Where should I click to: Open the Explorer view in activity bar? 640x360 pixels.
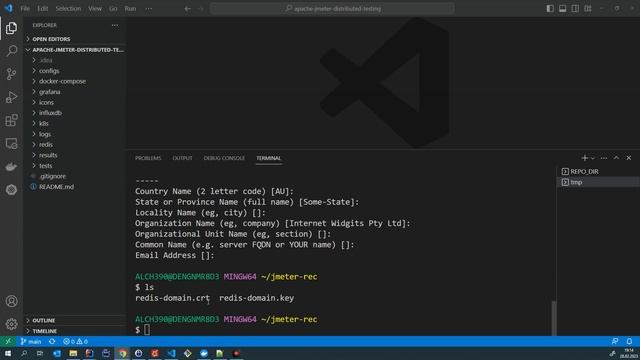coord(11,28)
